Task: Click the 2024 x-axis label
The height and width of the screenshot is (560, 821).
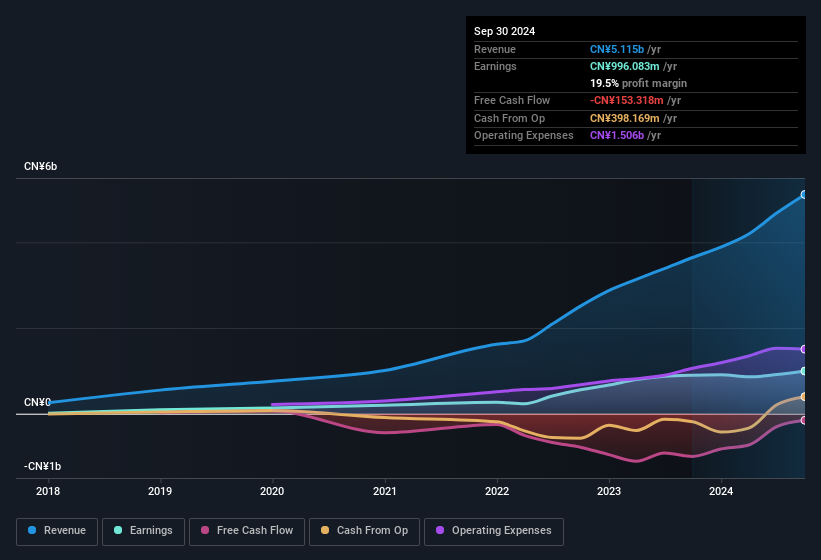Action: (x=721, y=491)
